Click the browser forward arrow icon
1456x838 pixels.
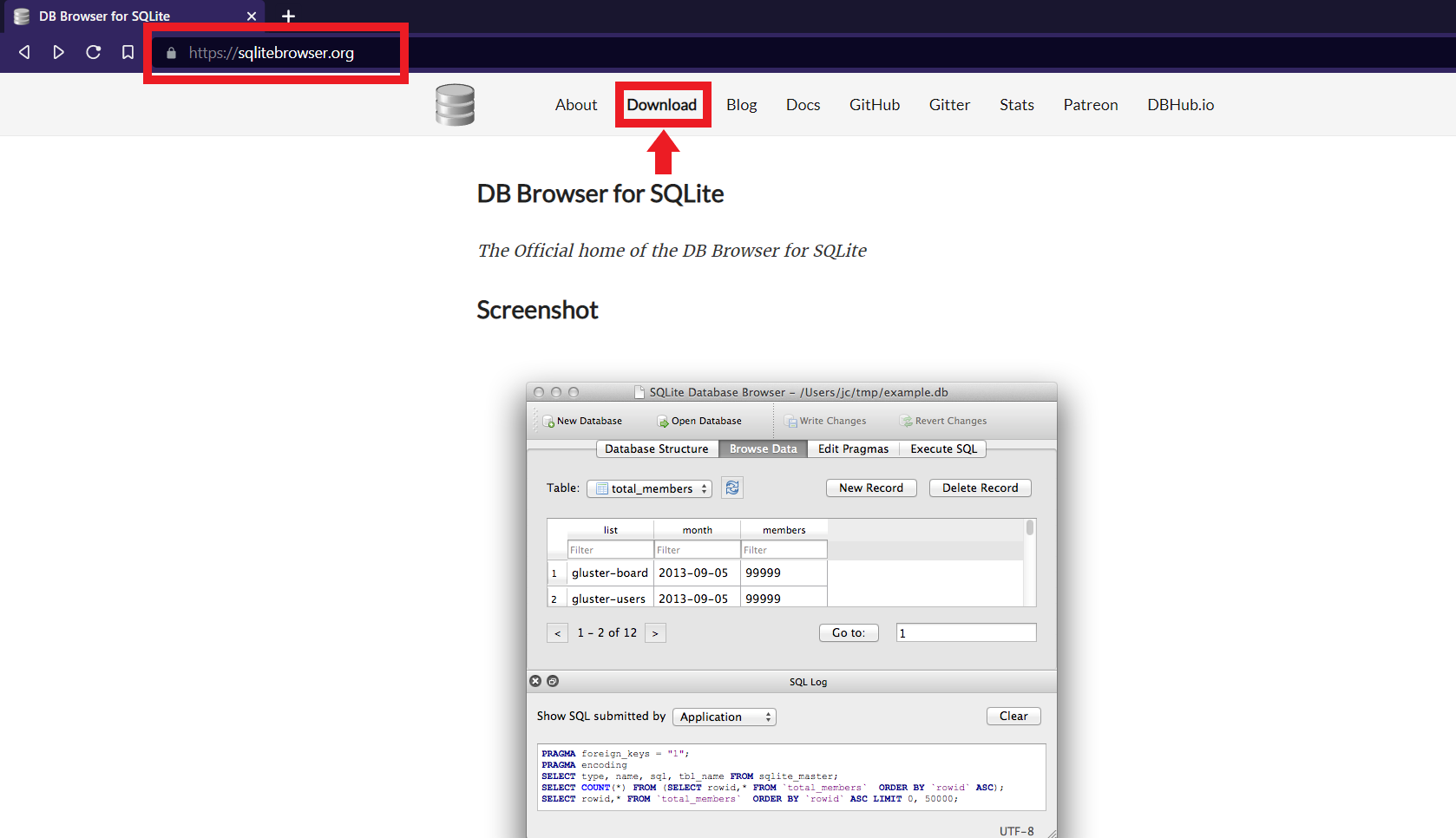coord(58,52)
